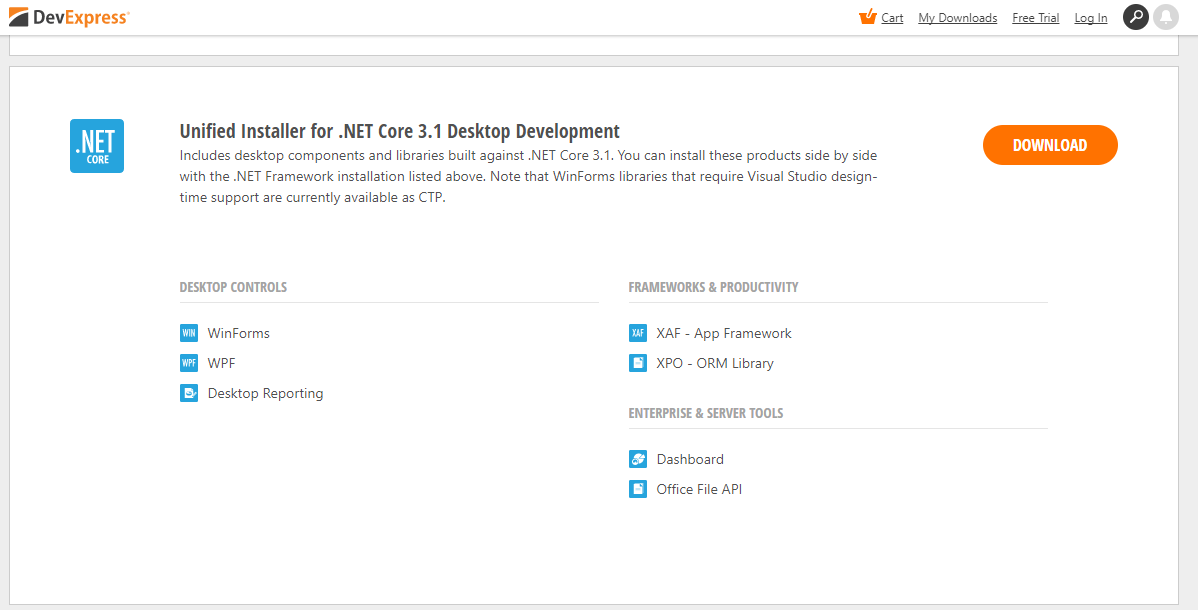Click the notifications bell icon
1198x610 pixels.
(1165, 17)
